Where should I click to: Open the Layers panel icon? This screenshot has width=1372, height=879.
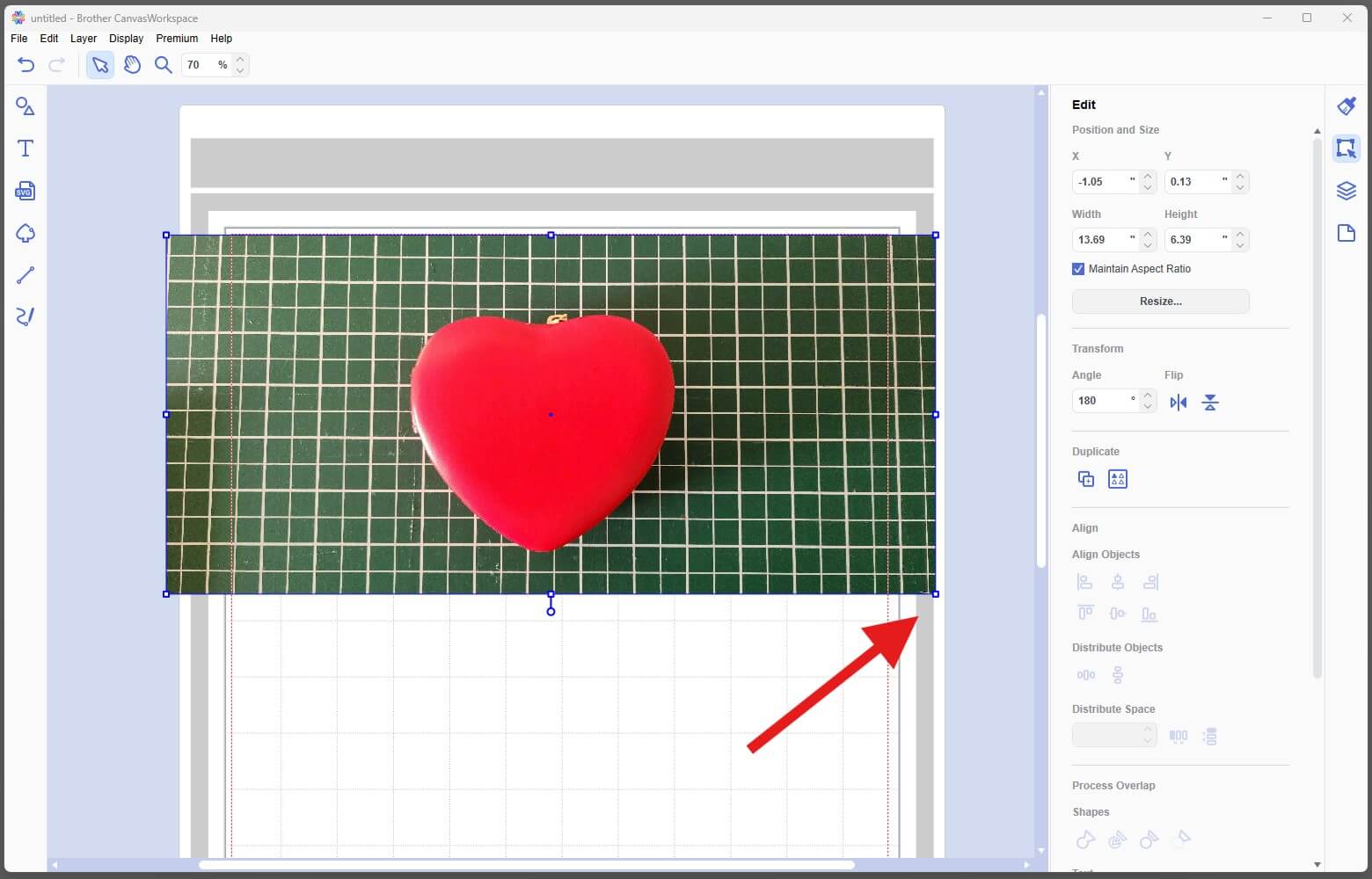click(1346, 191)
